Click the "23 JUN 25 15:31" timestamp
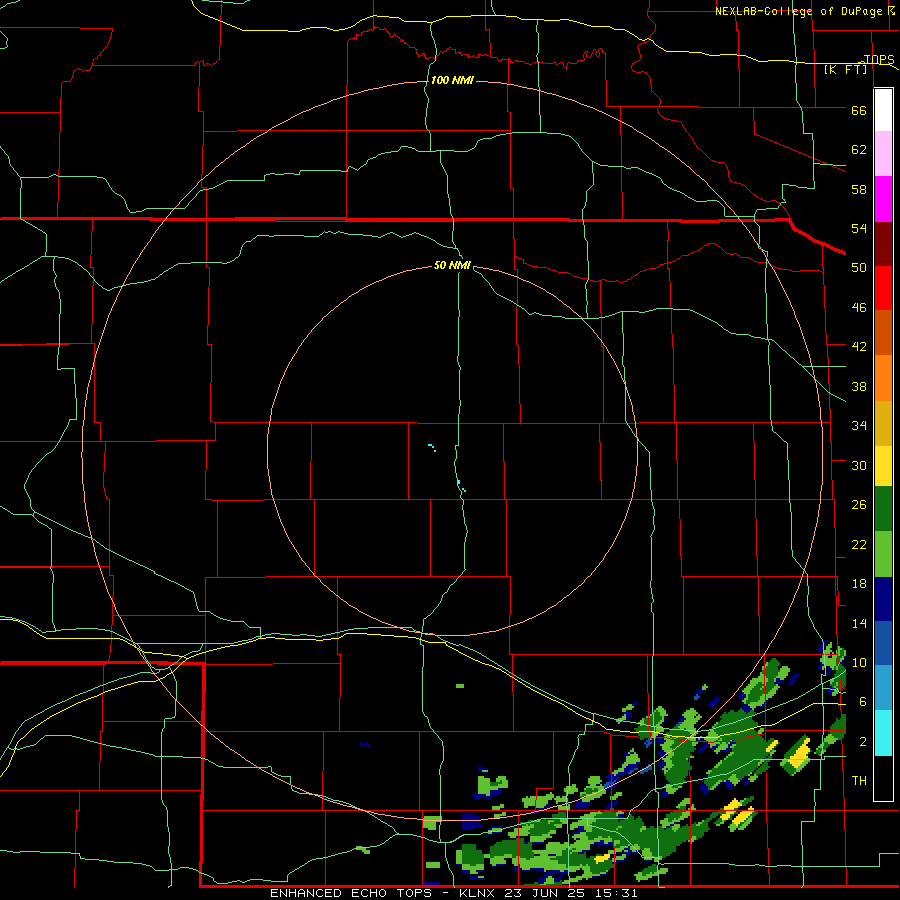Screen dimensions: 900x900 point(571,893)
